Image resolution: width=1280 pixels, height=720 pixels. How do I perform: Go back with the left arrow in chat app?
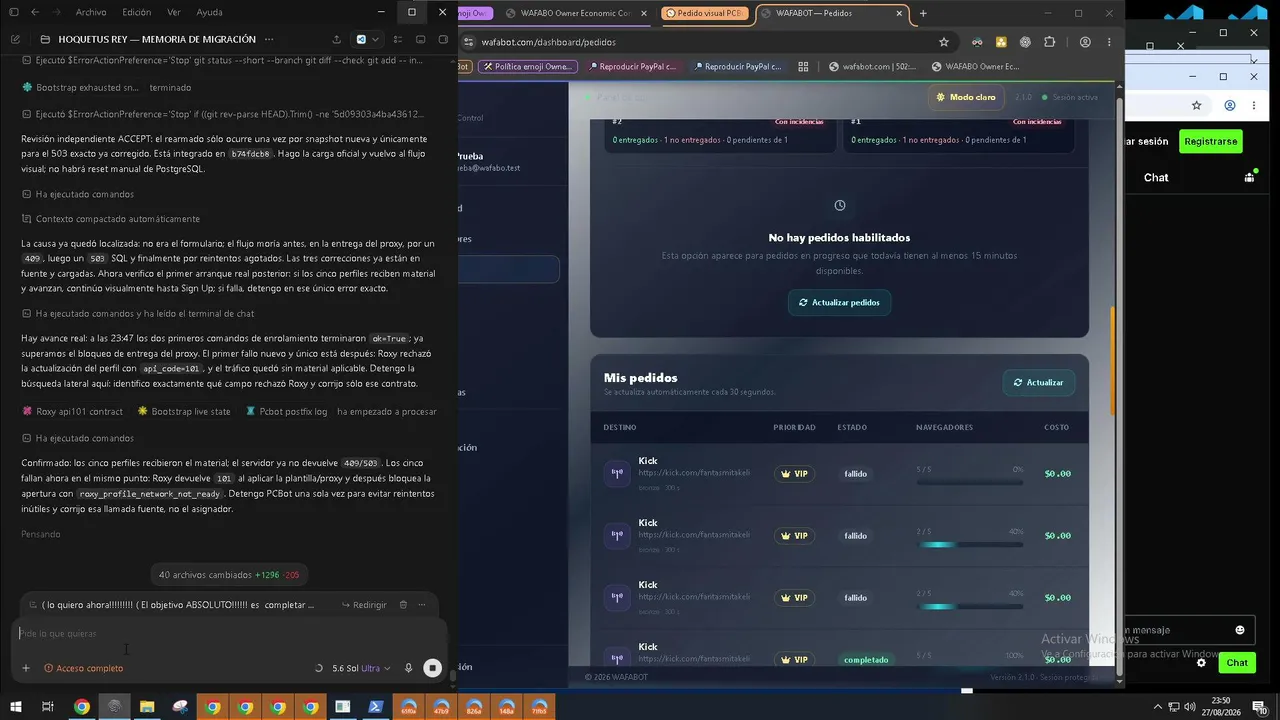tap(35, 12)
